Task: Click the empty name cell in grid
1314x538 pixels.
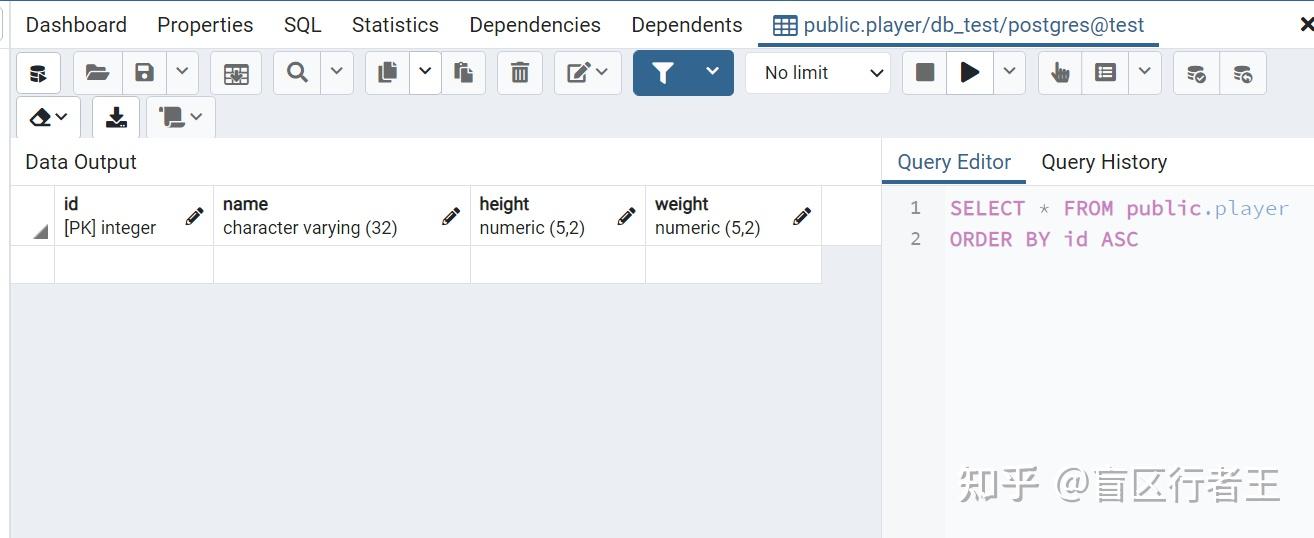Action: coord(341,265)
